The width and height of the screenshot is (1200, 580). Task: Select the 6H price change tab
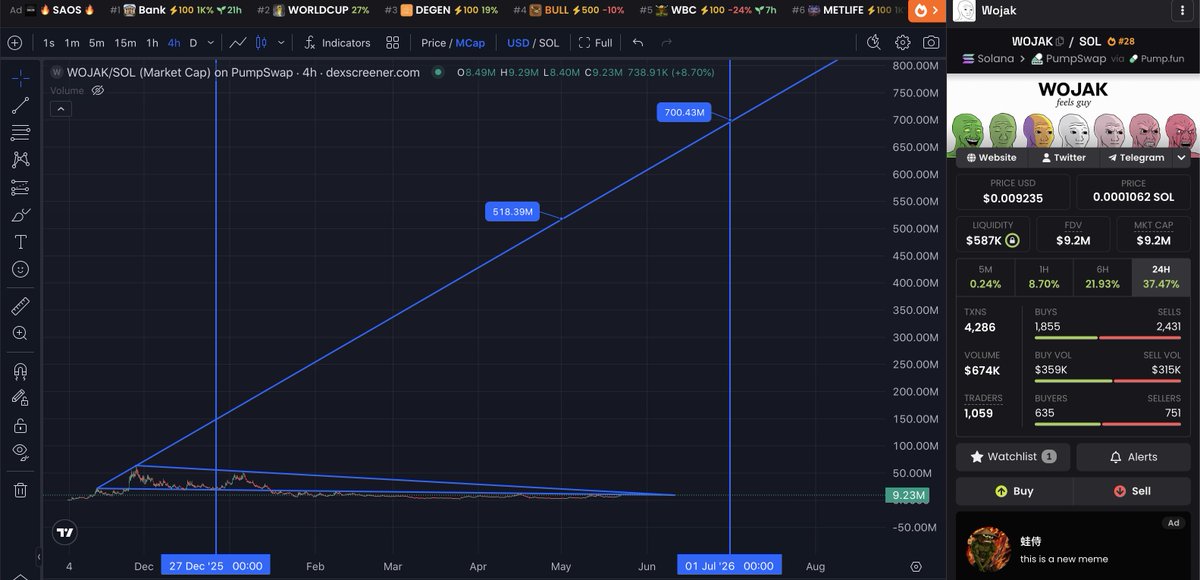1101,277
